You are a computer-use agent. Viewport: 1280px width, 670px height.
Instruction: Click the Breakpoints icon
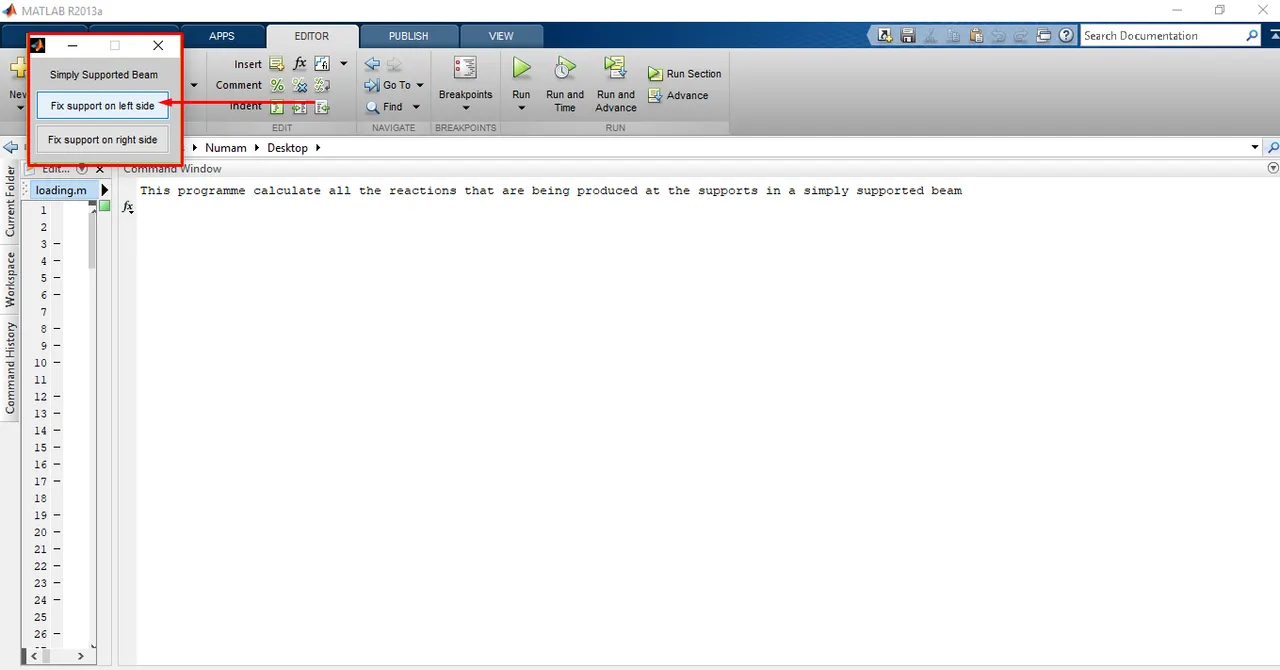(x=465, y=68)
